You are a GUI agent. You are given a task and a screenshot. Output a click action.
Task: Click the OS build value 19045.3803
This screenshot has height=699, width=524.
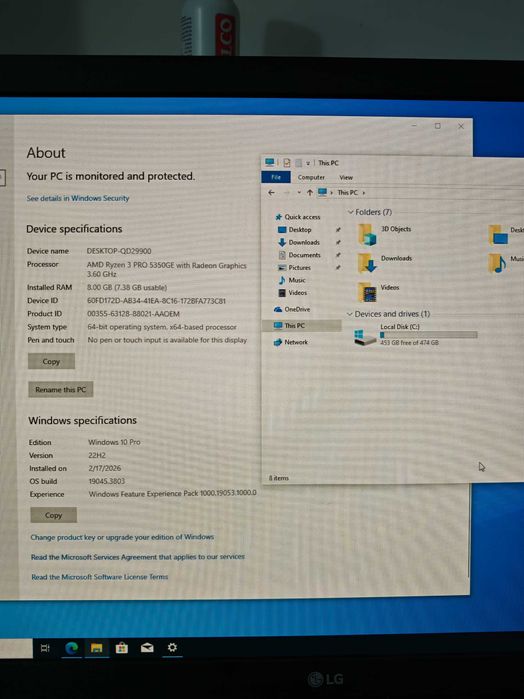coord(107,481)
